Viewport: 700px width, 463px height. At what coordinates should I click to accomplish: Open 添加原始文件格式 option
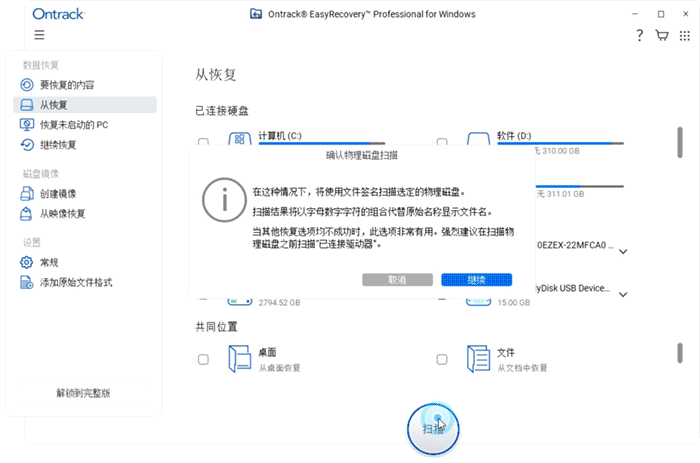pyautogui.click(x=85, y=283)
